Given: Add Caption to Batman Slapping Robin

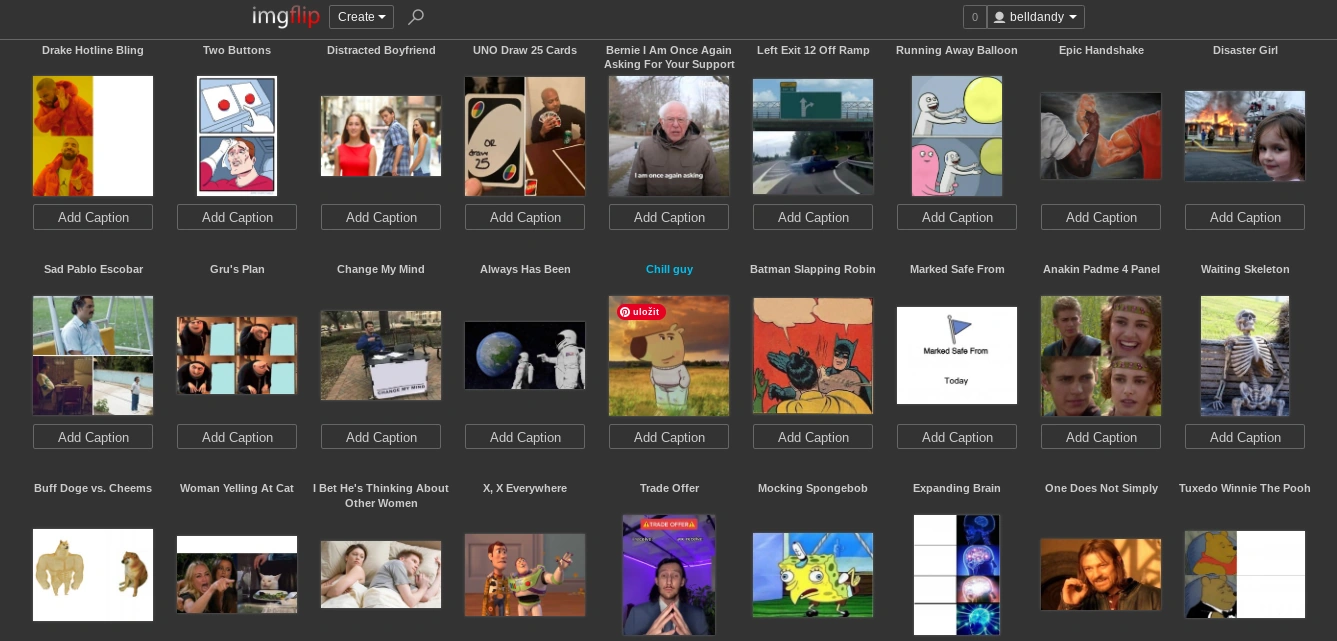Looking at the screenshot, I should 813,437.
